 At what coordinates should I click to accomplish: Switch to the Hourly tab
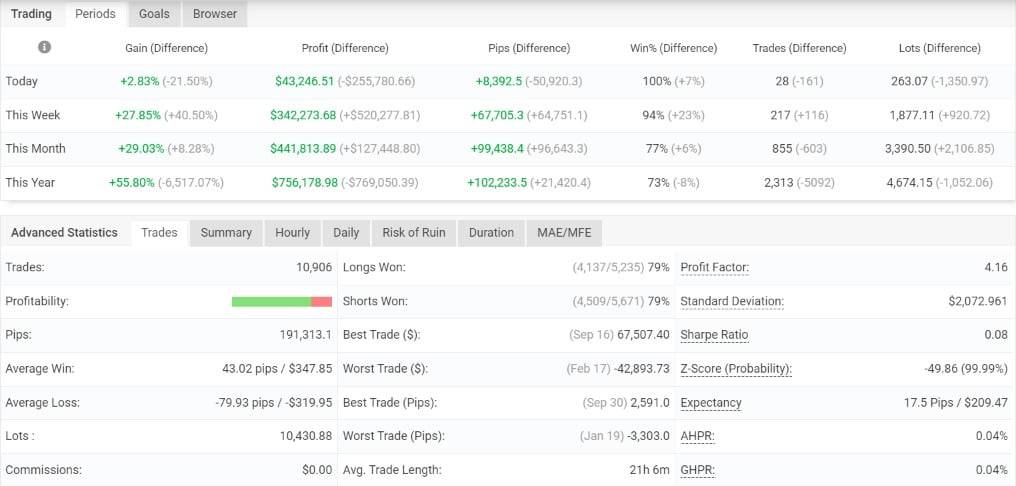pyautogui.click(x=292, y=232)
